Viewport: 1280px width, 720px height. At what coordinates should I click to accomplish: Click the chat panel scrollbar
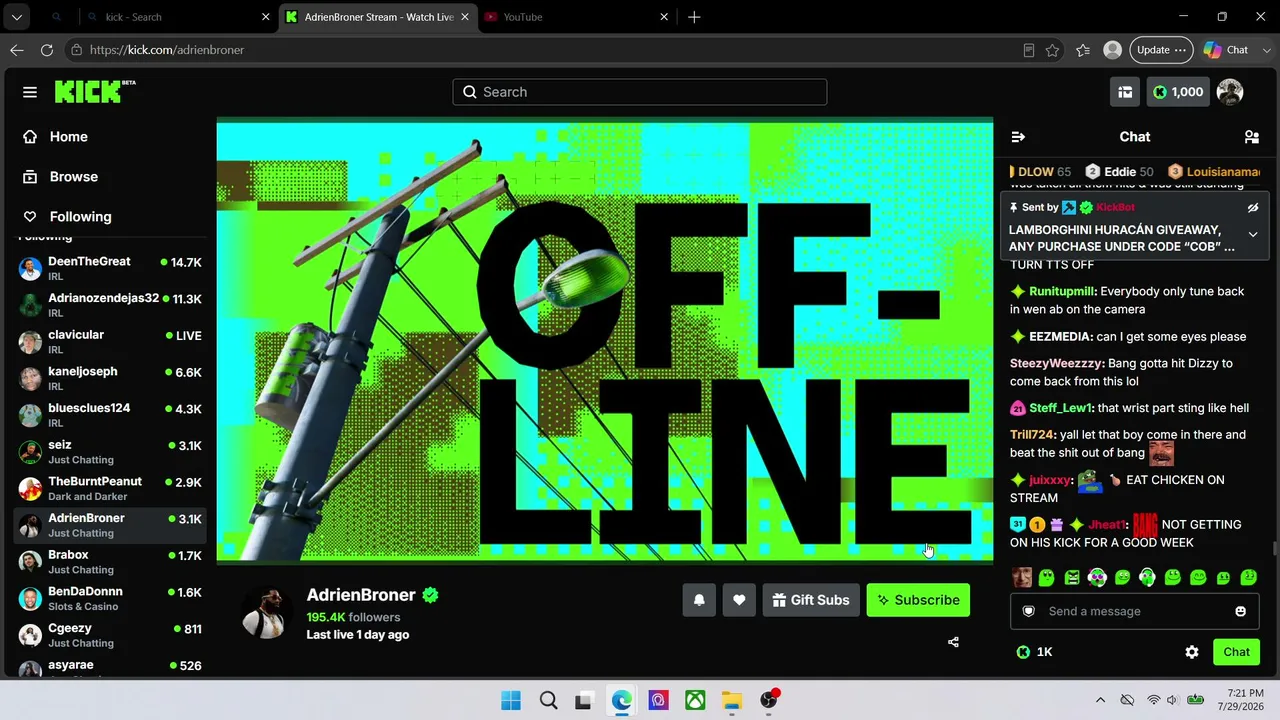(1273, 548)
